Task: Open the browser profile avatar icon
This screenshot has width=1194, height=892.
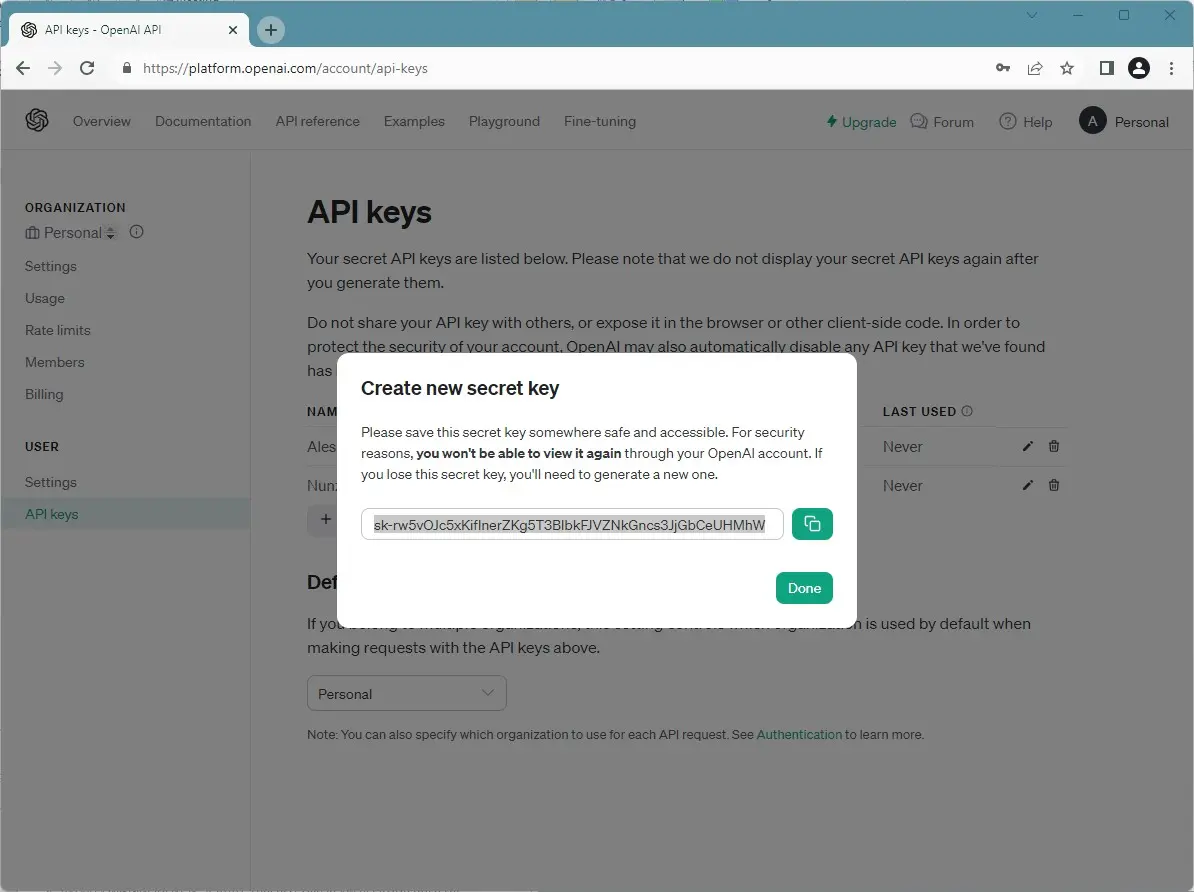Action: point(1138,68)
